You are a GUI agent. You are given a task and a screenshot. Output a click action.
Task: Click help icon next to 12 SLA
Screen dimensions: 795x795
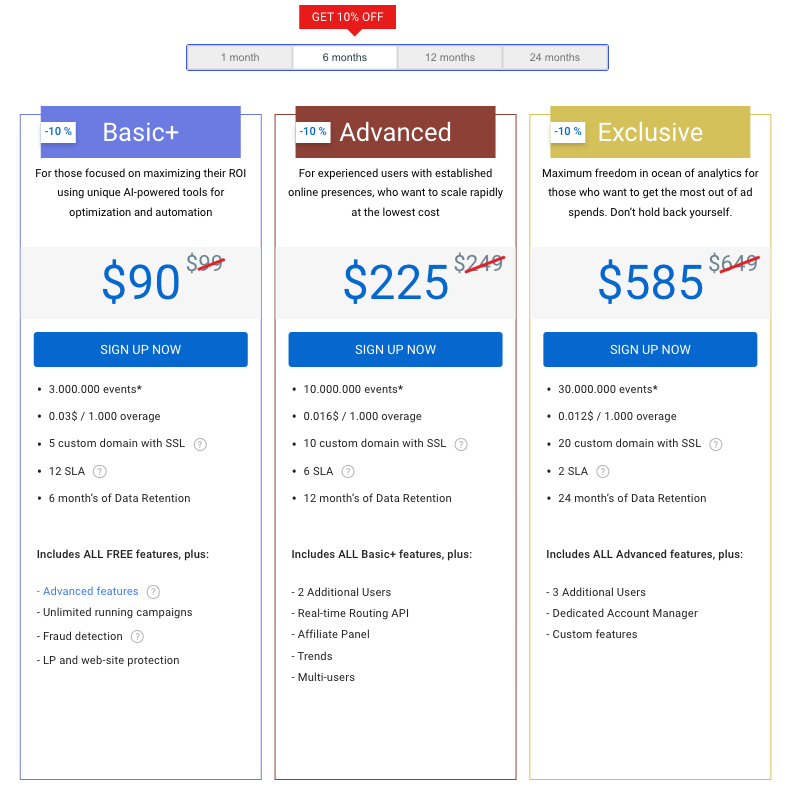coord(100,472)
